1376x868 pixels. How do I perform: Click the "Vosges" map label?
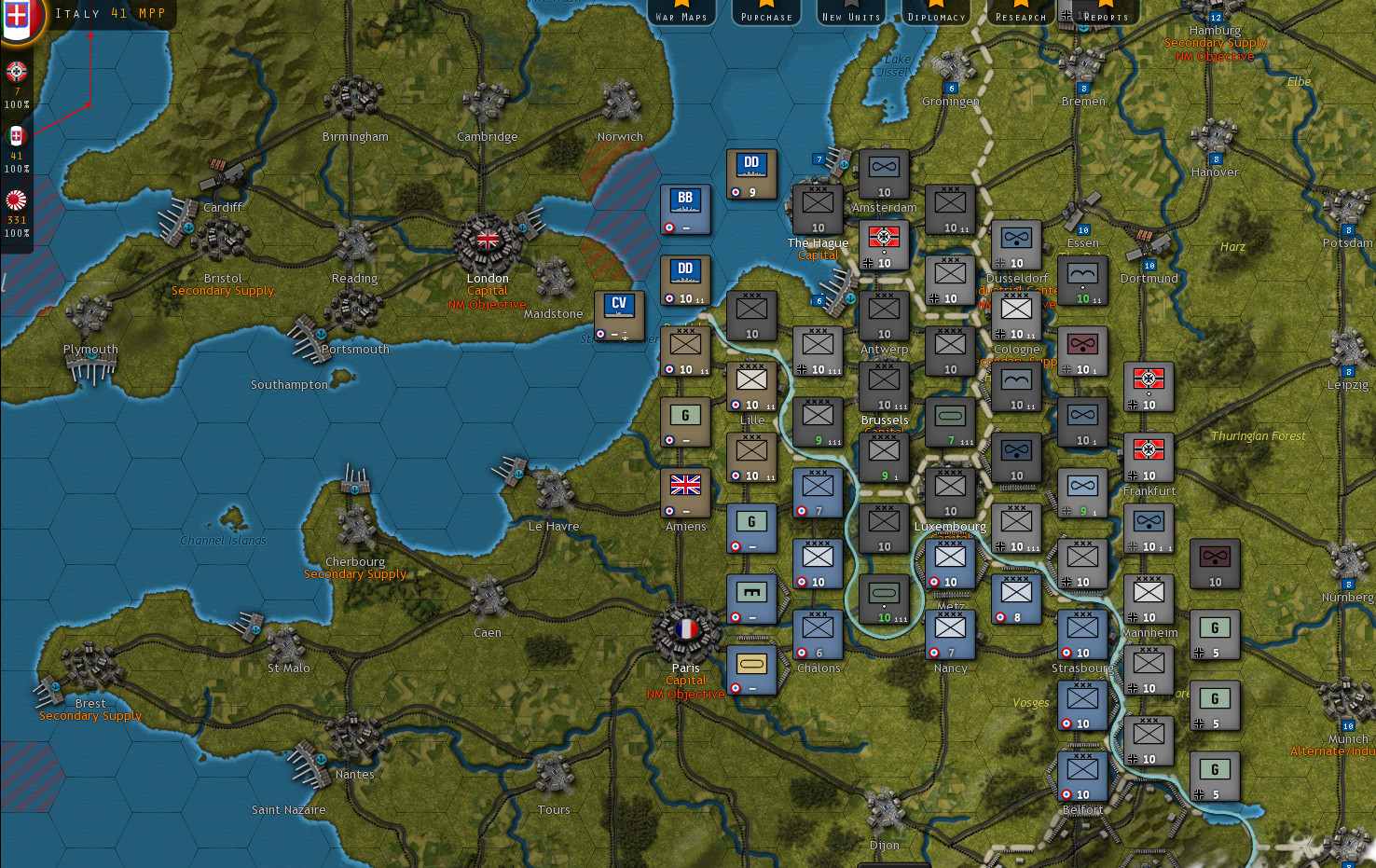(x=1030, y=702)
